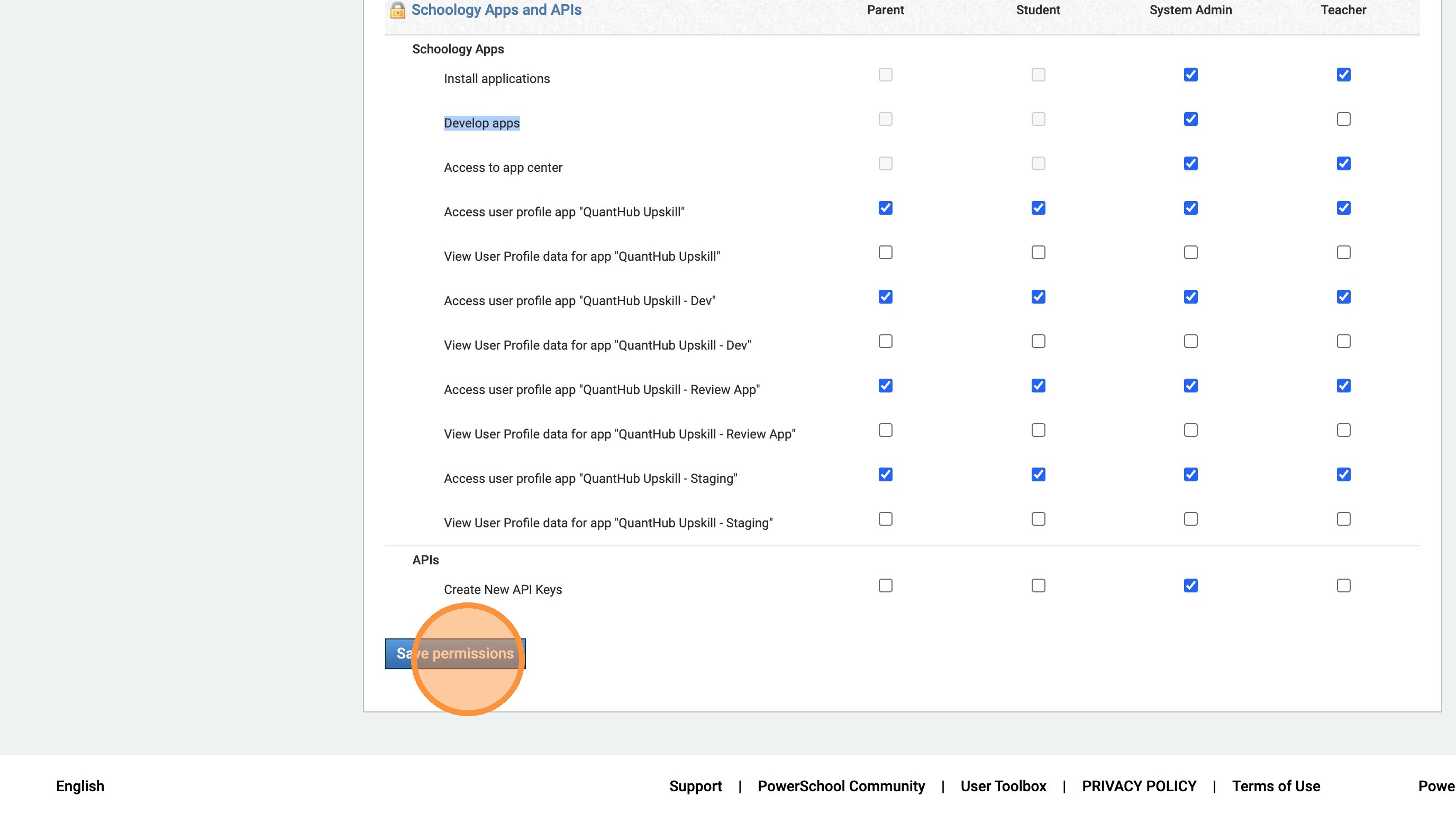Screen dimensions: 1456x814
Task: Open the English language selector in footer
Action: point(80,786)
